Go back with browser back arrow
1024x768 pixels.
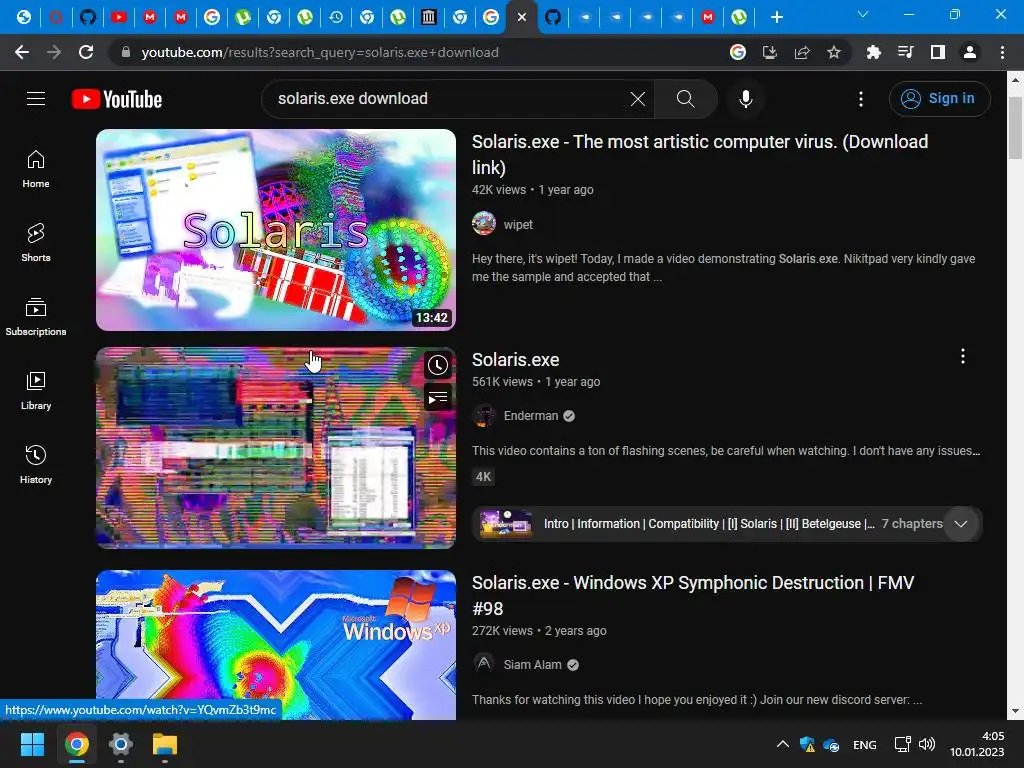(22, 52)
